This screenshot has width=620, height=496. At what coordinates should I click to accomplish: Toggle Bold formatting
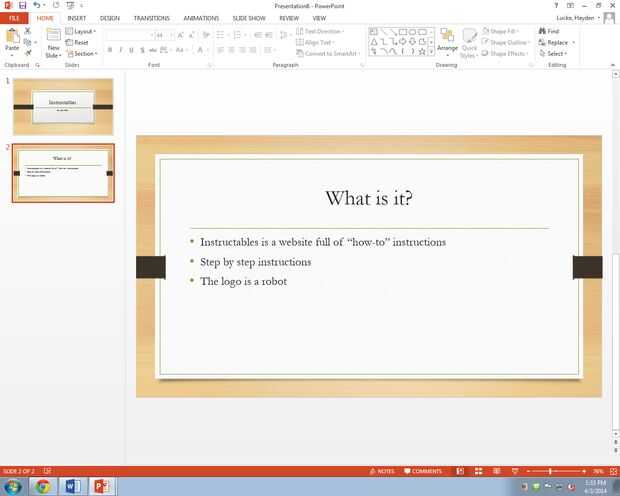110,50
